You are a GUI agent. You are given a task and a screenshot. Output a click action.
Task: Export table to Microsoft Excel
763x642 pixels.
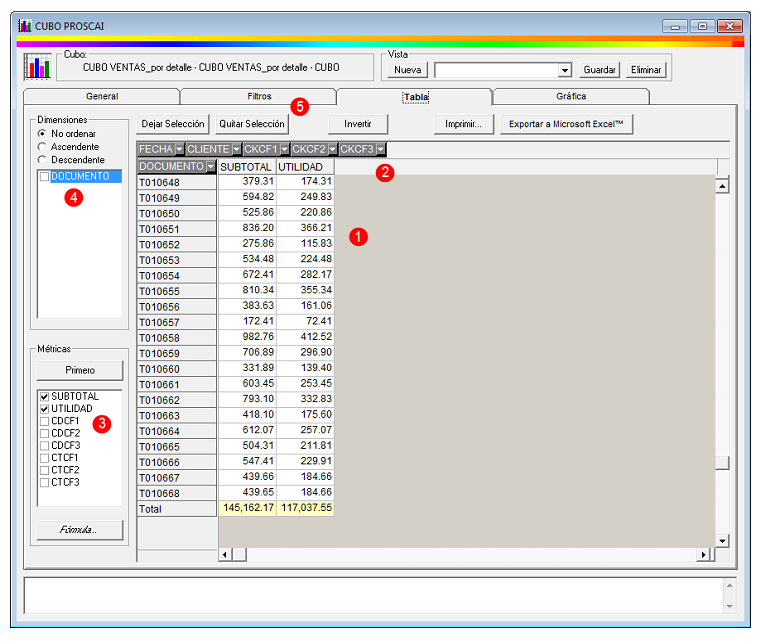click(566, 124)
